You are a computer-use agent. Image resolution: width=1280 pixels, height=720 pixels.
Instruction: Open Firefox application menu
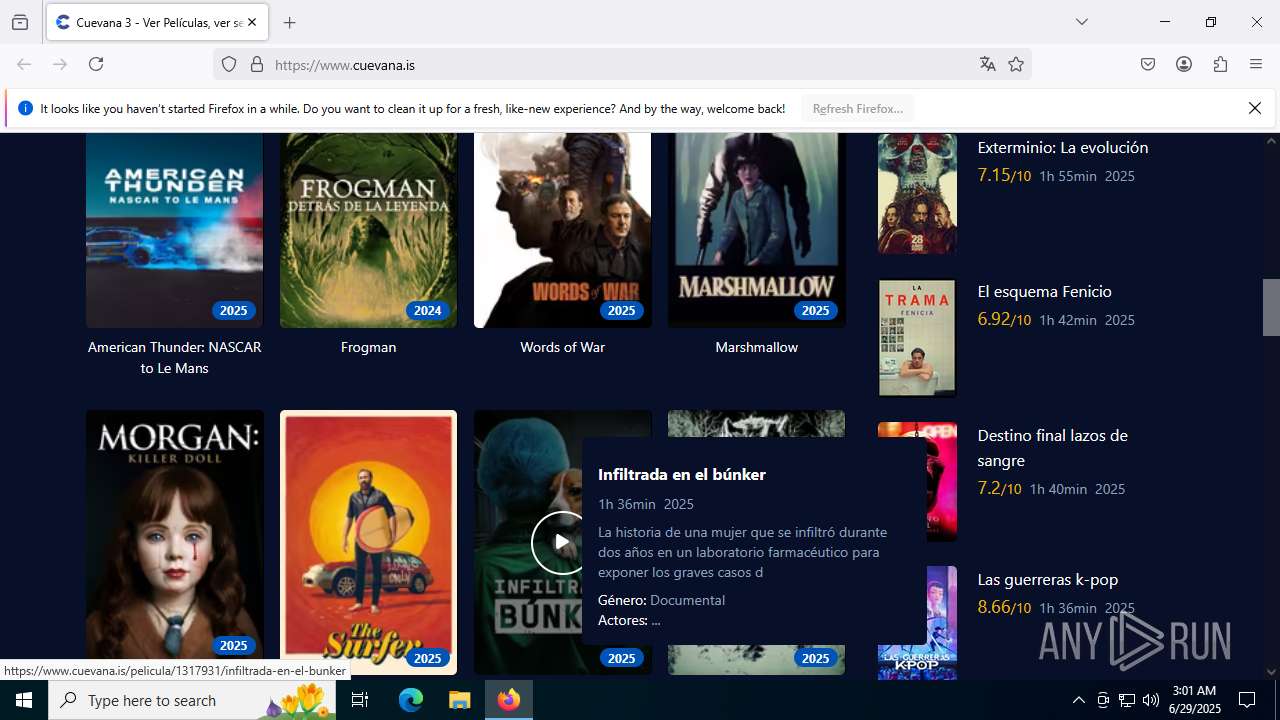(x=1256, y=64)
